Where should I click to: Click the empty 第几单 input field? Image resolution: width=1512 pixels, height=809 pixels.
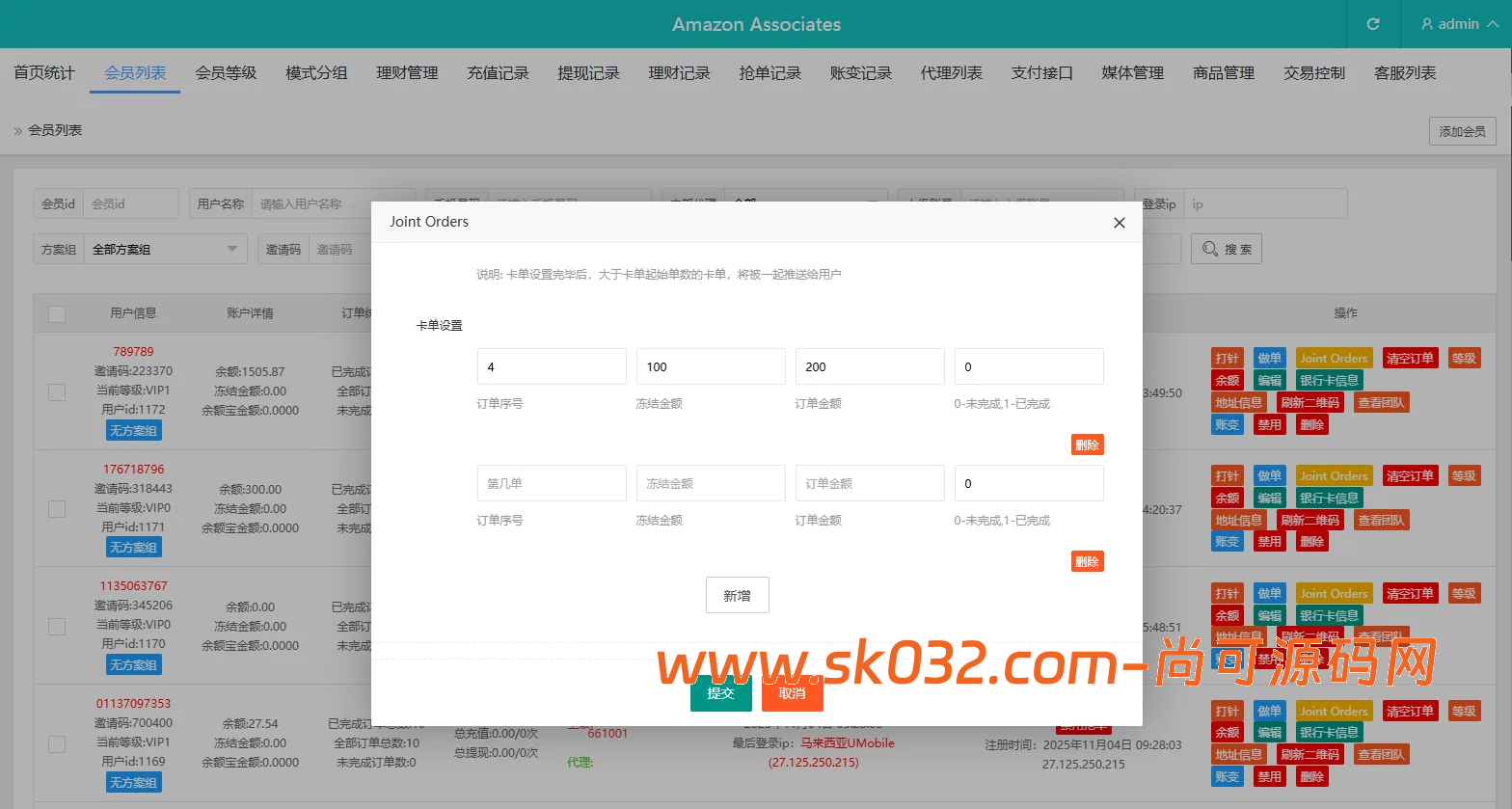tap(552, 483)
